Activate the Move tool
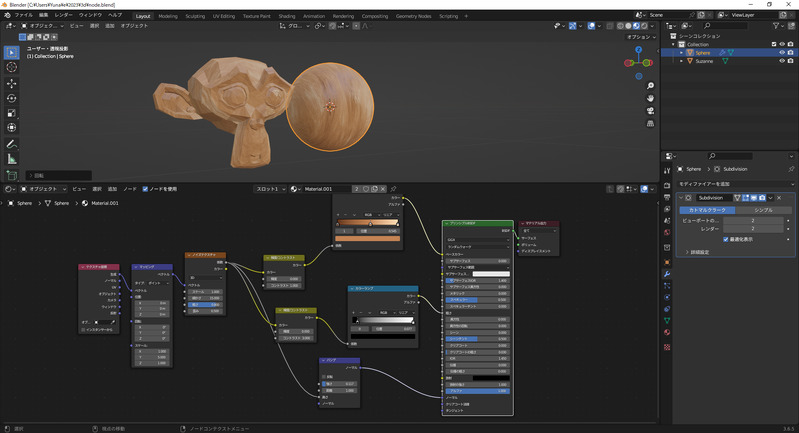The height and width of the screenshot is (433, 799). pyautogui.click(x=12, y=83)
